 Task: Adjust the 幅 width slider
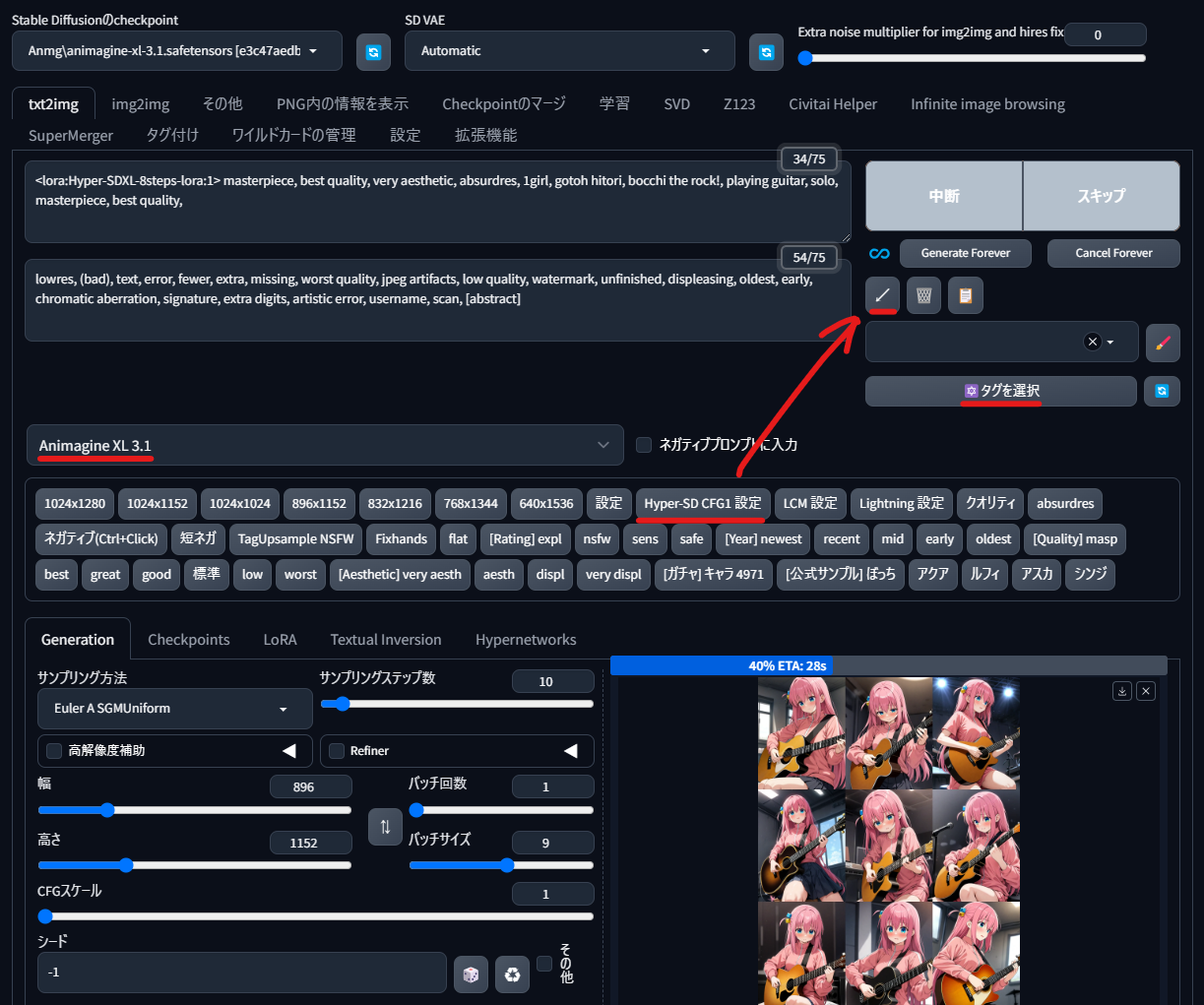[194, 810]
